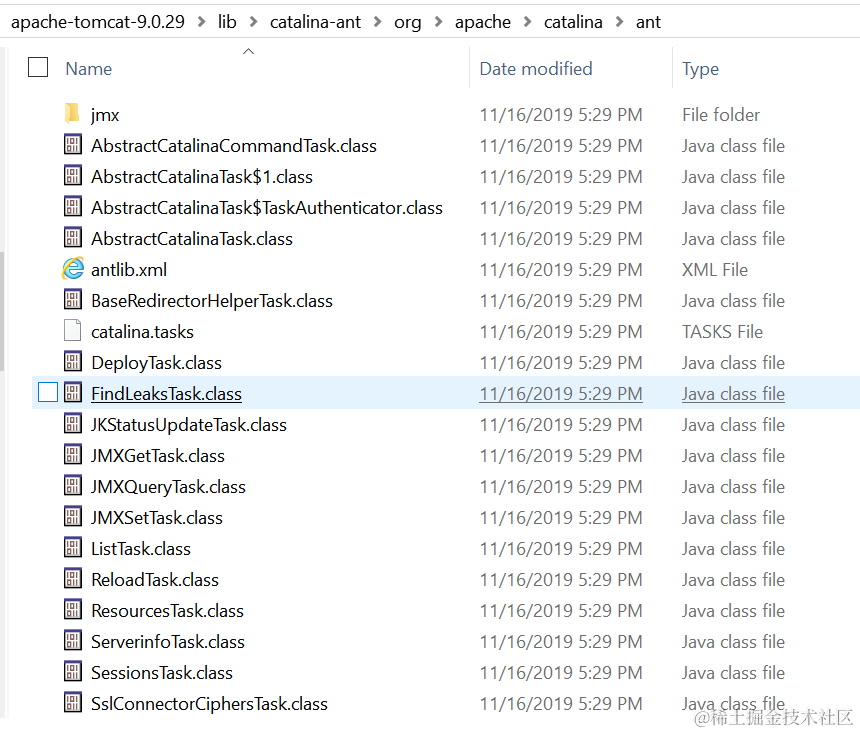The height and width of the screenshot is (734, 860).
Task: Click File folder type of jmx
Action: coord(721,115)
